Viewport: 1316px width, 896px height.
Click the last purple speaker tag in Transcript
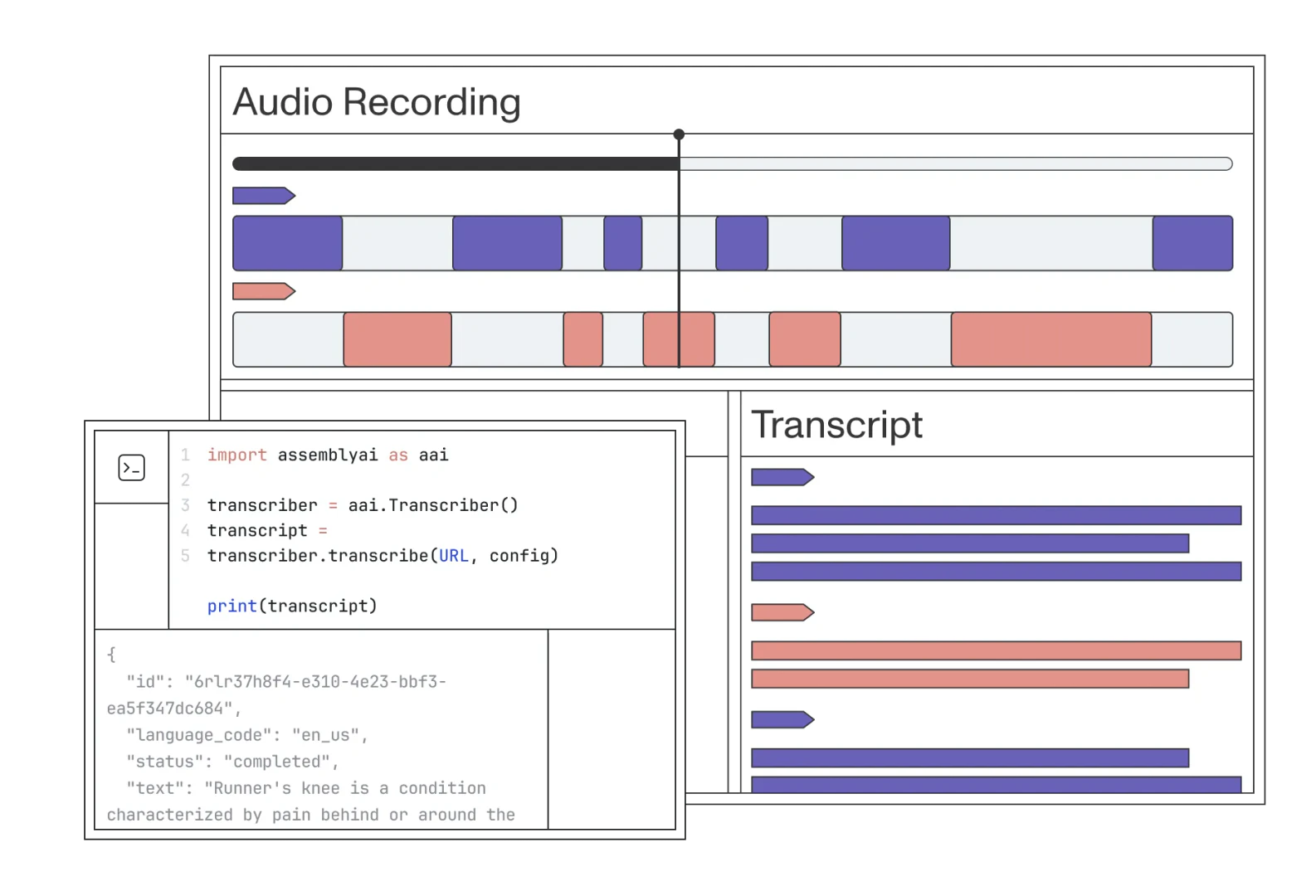pos(782,719)
